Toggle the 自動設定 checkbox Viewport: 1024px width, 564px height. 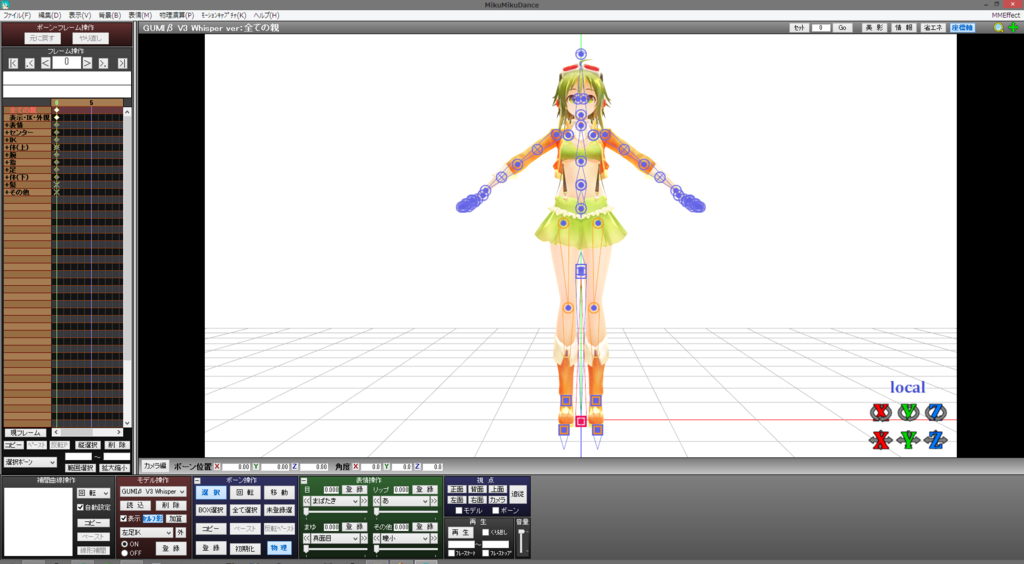(80, 507)
